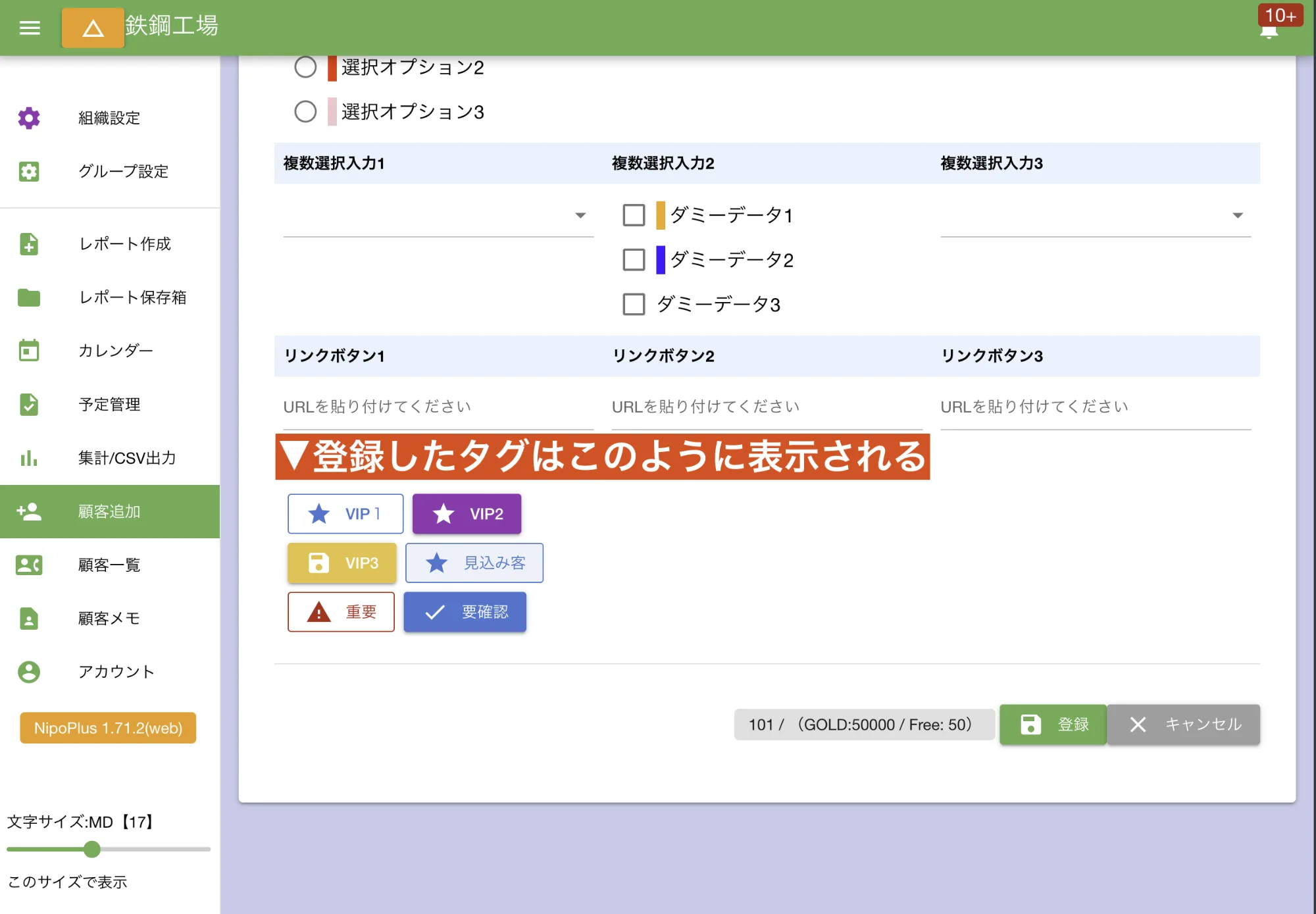This screenshot has width=1316, height=914.
Task: Open the hamburger navigation menu
Action: 29,27
